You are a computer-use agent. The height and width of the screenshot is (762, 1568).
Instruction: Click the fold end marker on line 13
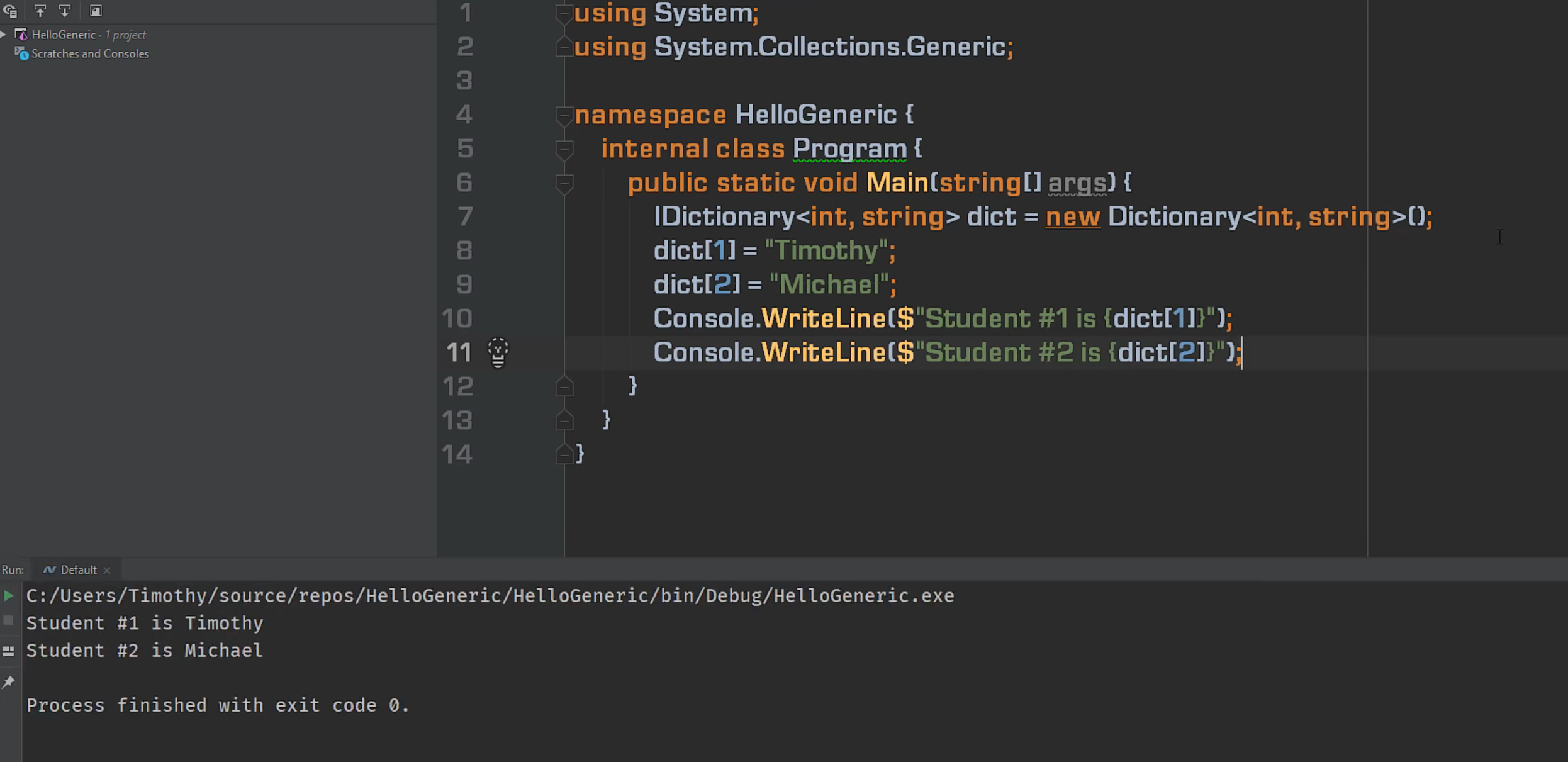coord(564,420)
